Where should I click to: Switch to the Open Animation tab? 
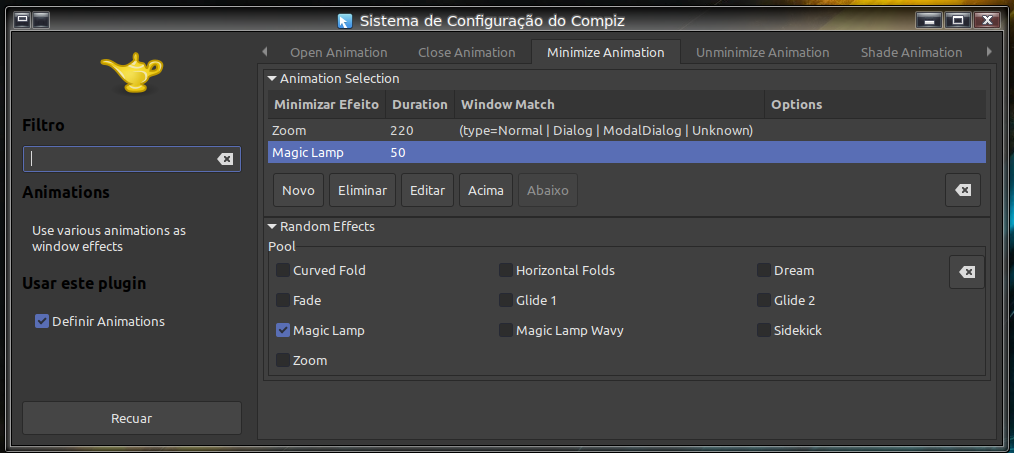339,52
